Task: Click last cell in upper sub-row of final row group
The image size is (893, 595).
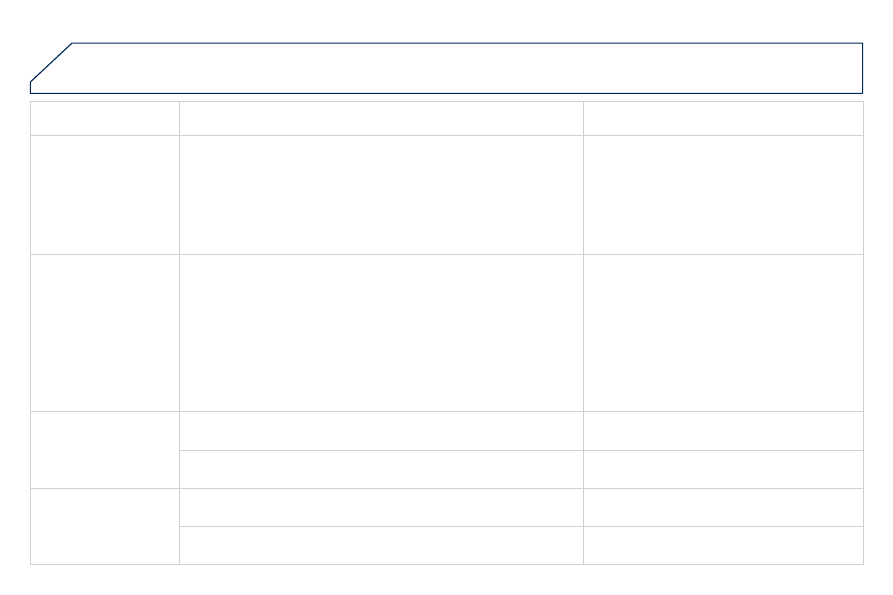Action: (723, 507)
